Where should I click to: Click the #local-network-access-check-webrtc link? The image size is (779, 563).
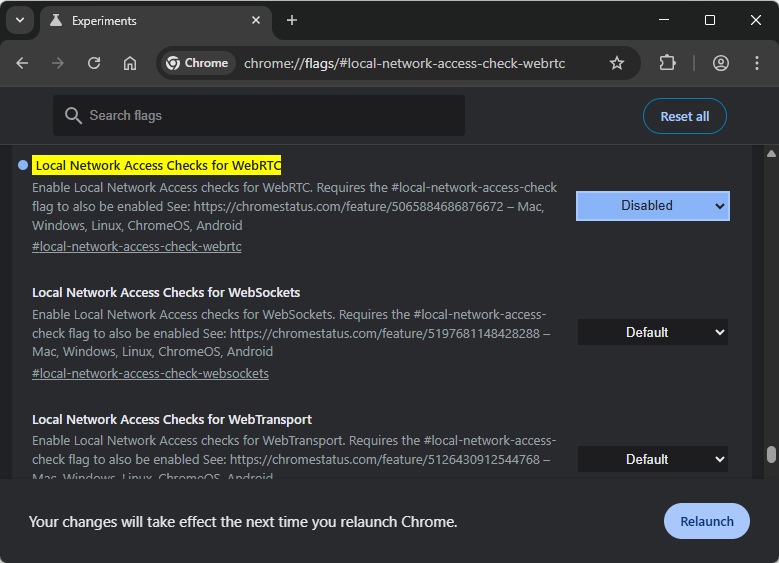click(137, 246)
